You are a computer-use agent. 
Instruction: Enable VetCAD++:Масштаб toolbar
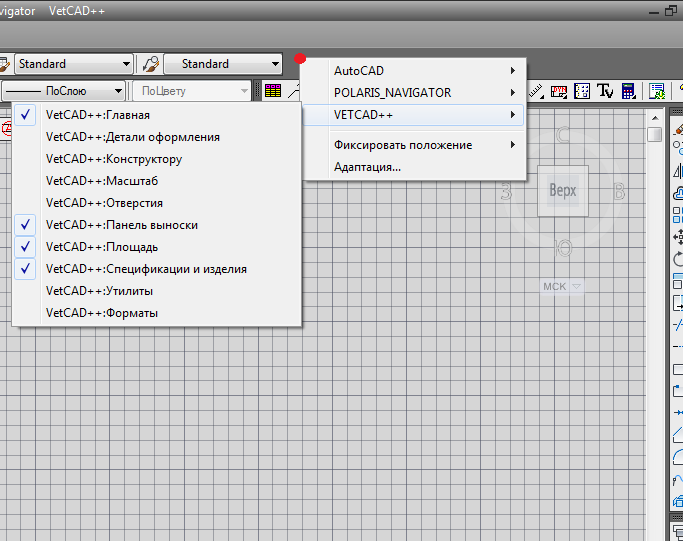click(x=157, y=181)
